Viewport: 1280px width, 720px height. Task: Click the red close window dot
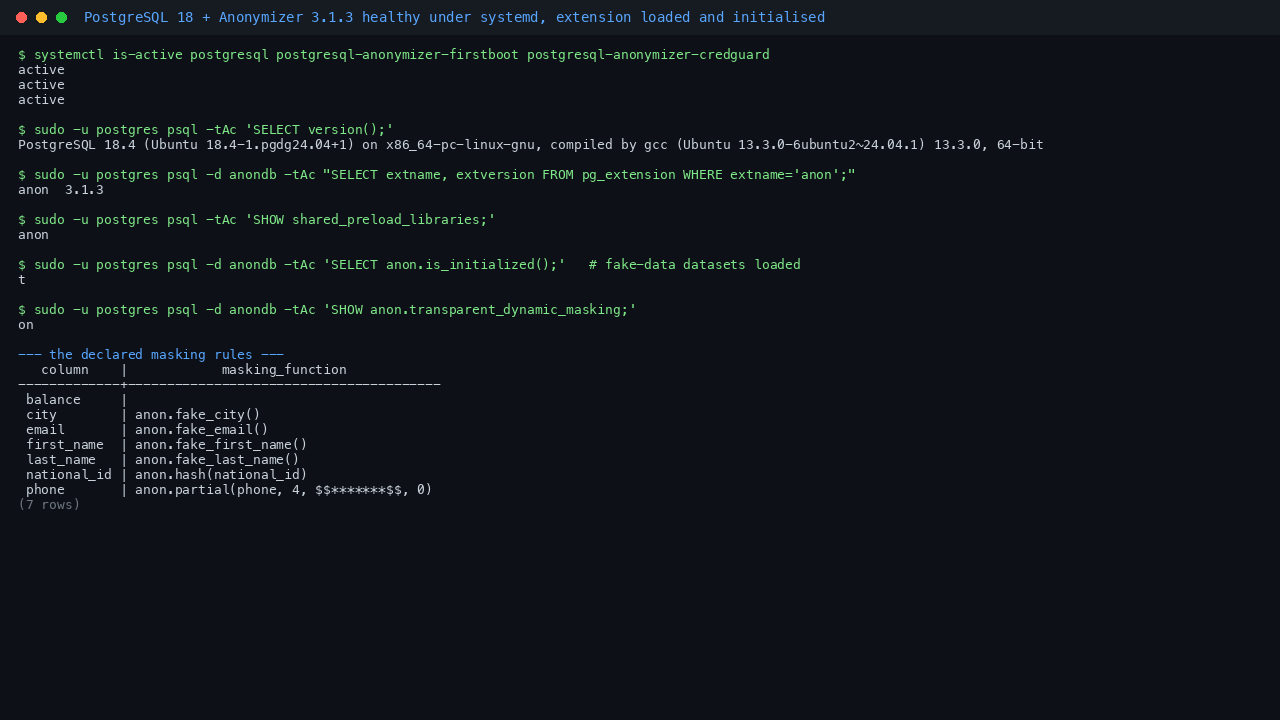21,18
